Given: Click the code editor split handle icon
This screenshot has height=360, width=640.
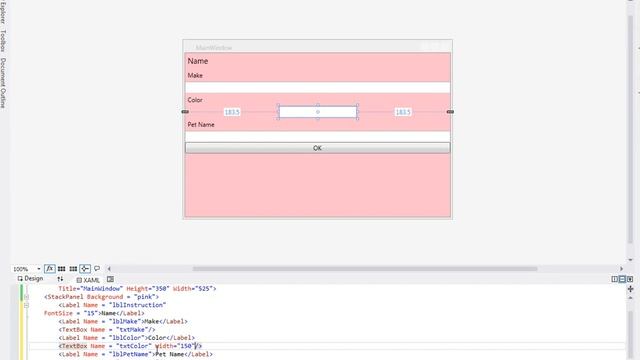Looking at the screenshot, I should tap(631, 289).
